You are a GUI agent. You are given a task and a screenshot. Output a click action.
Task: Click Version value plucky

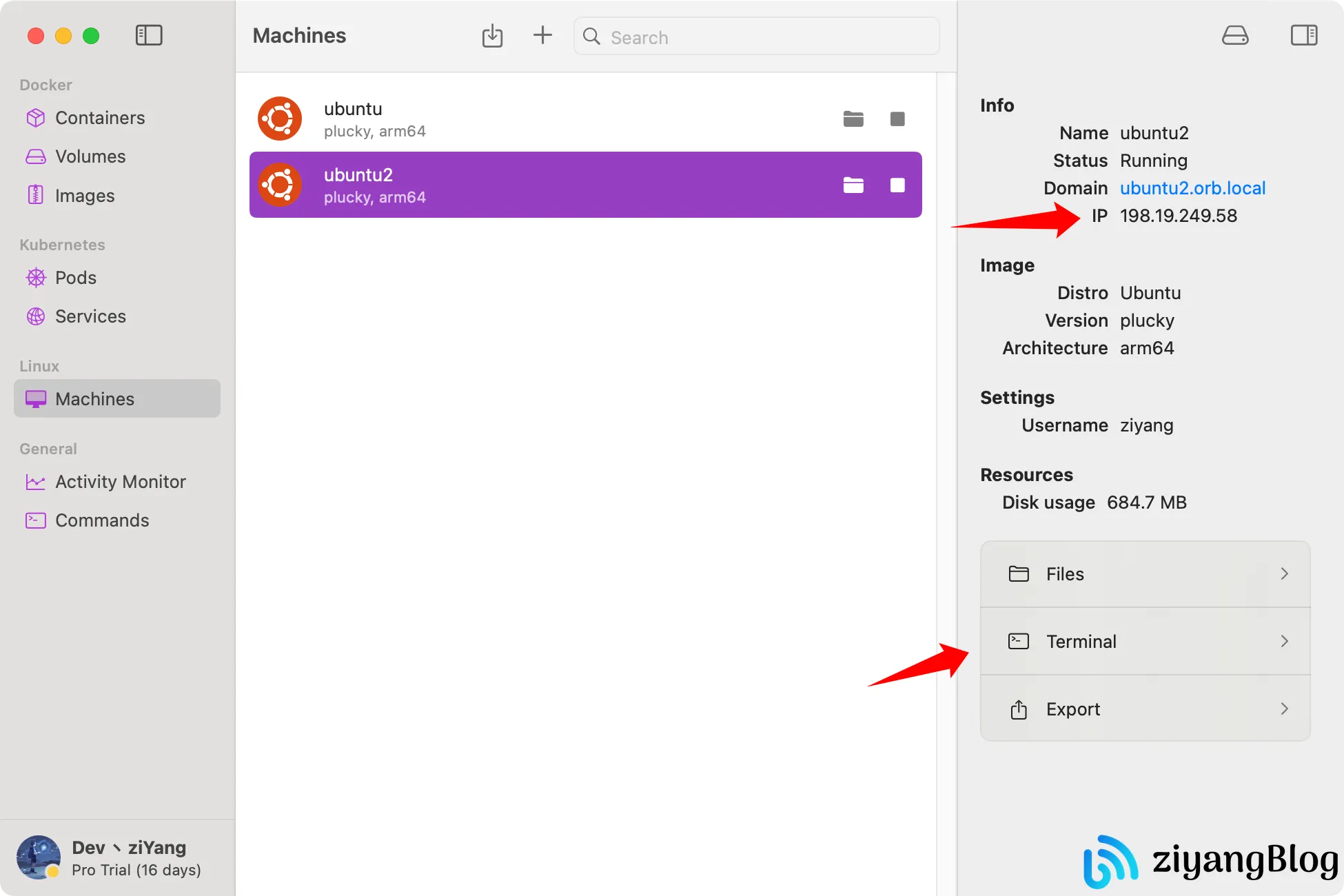point(1147,320)
